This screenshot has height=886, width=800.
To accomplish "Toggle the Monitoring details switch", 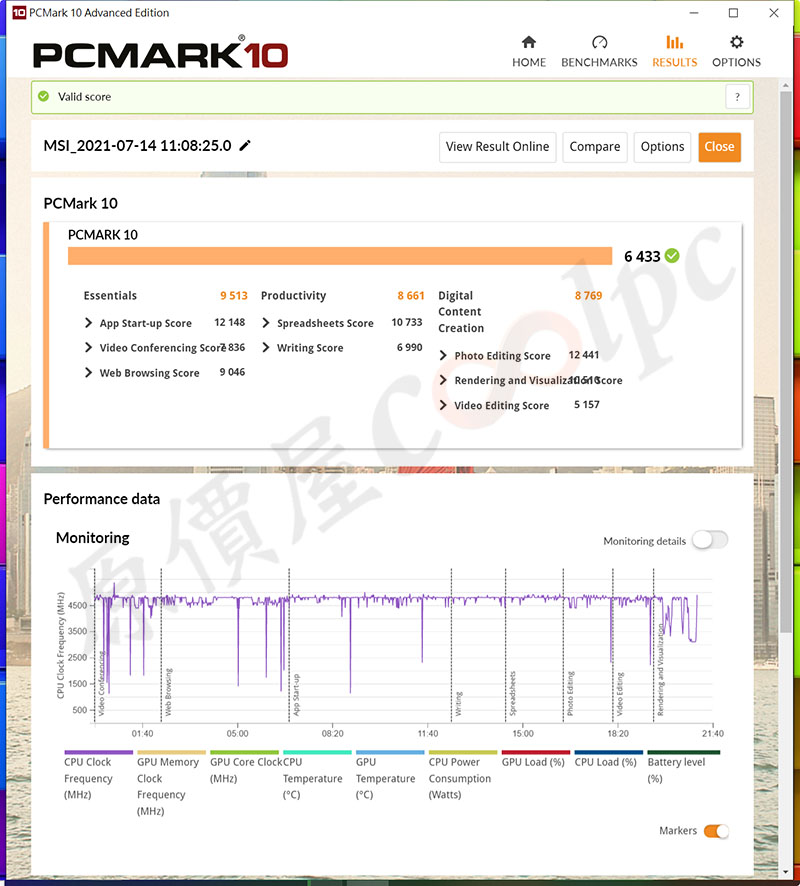I will pos(710,540).
